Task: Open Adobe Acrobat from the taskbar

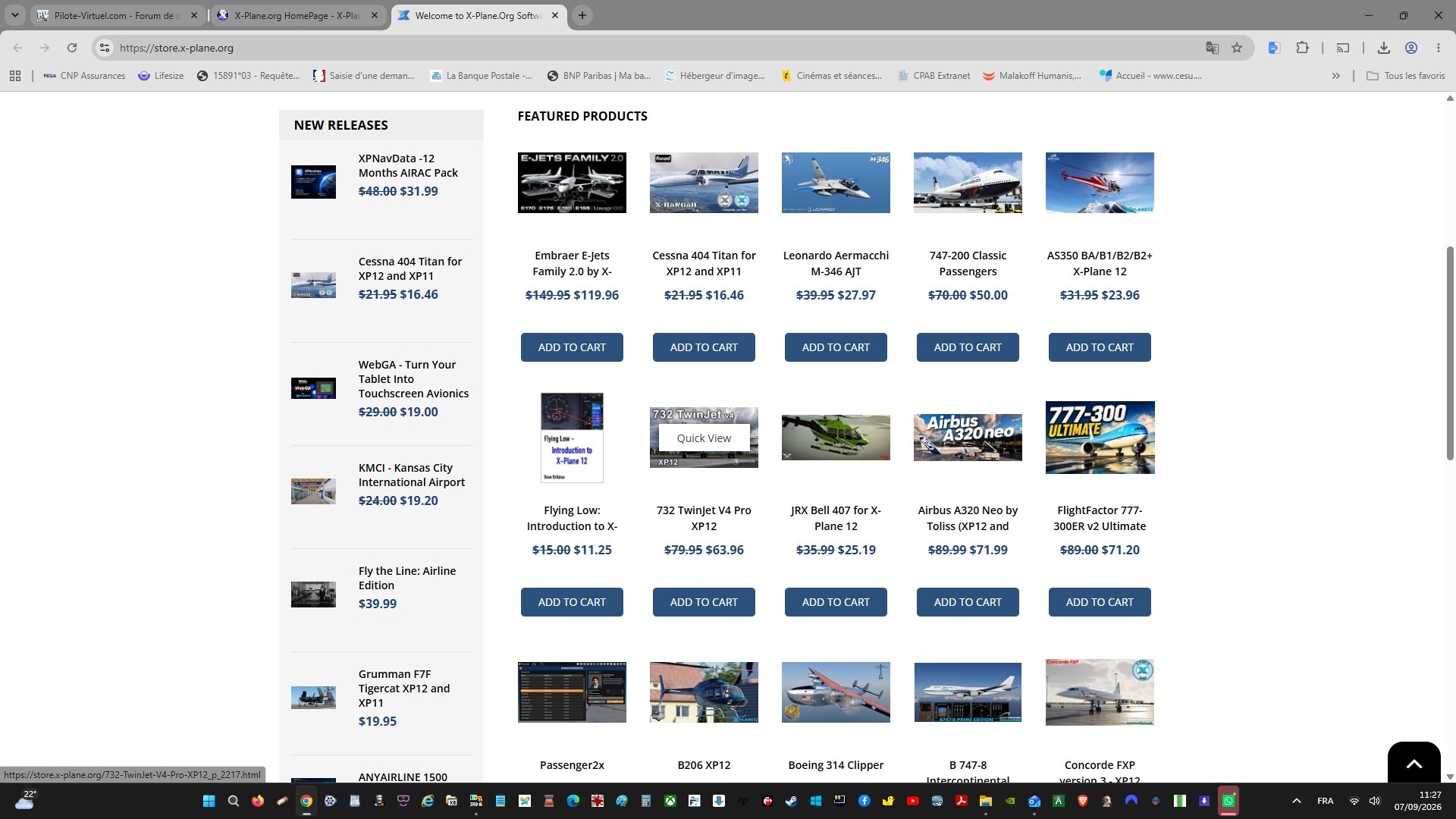Action: [x=962, y=801]
